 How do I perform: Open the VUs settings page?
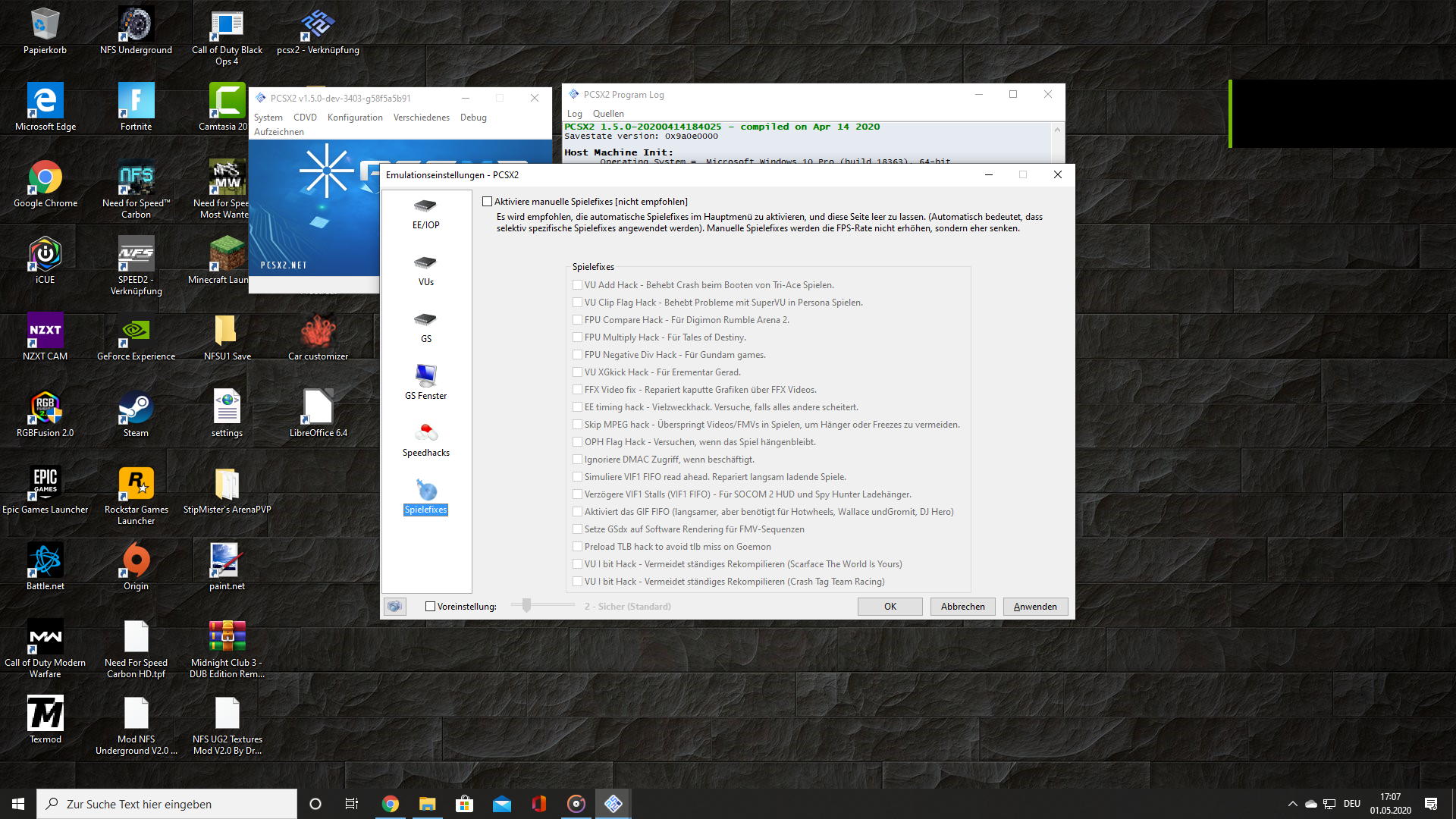tap(425, 270)
